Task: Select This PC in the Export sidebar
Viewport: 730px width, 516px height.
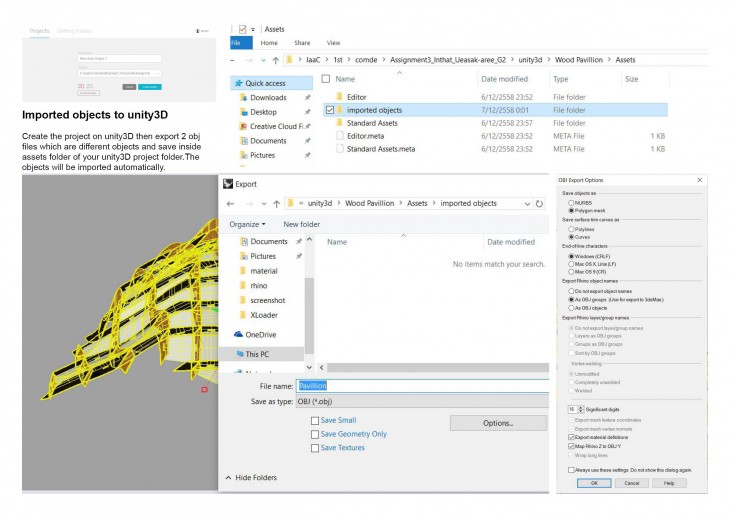Action: [258, 354]
